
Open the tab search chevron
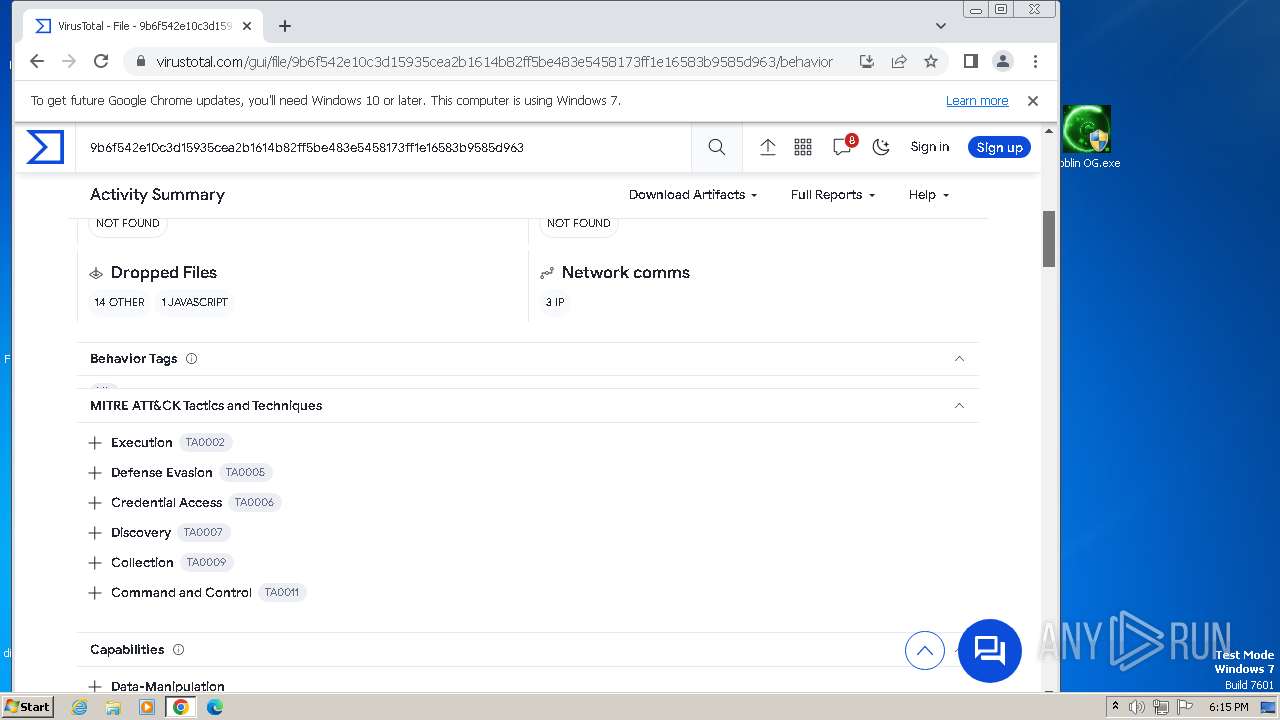pos(941,26)
